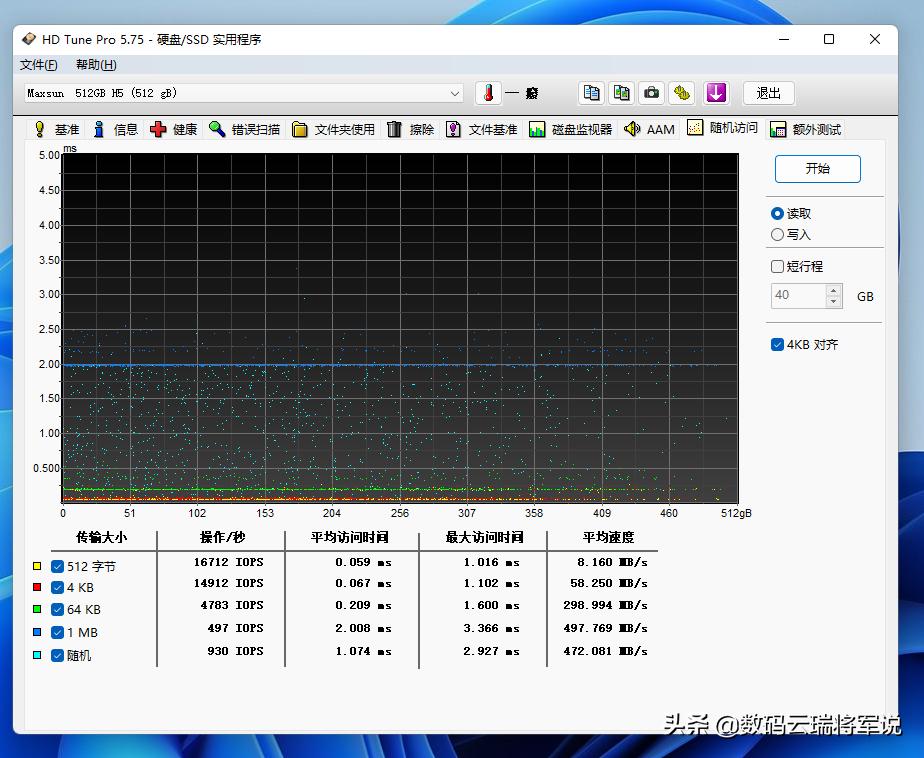924x758 pixels.
Task: Increase the short stroke GB spinner
Action: coord(833,290)
